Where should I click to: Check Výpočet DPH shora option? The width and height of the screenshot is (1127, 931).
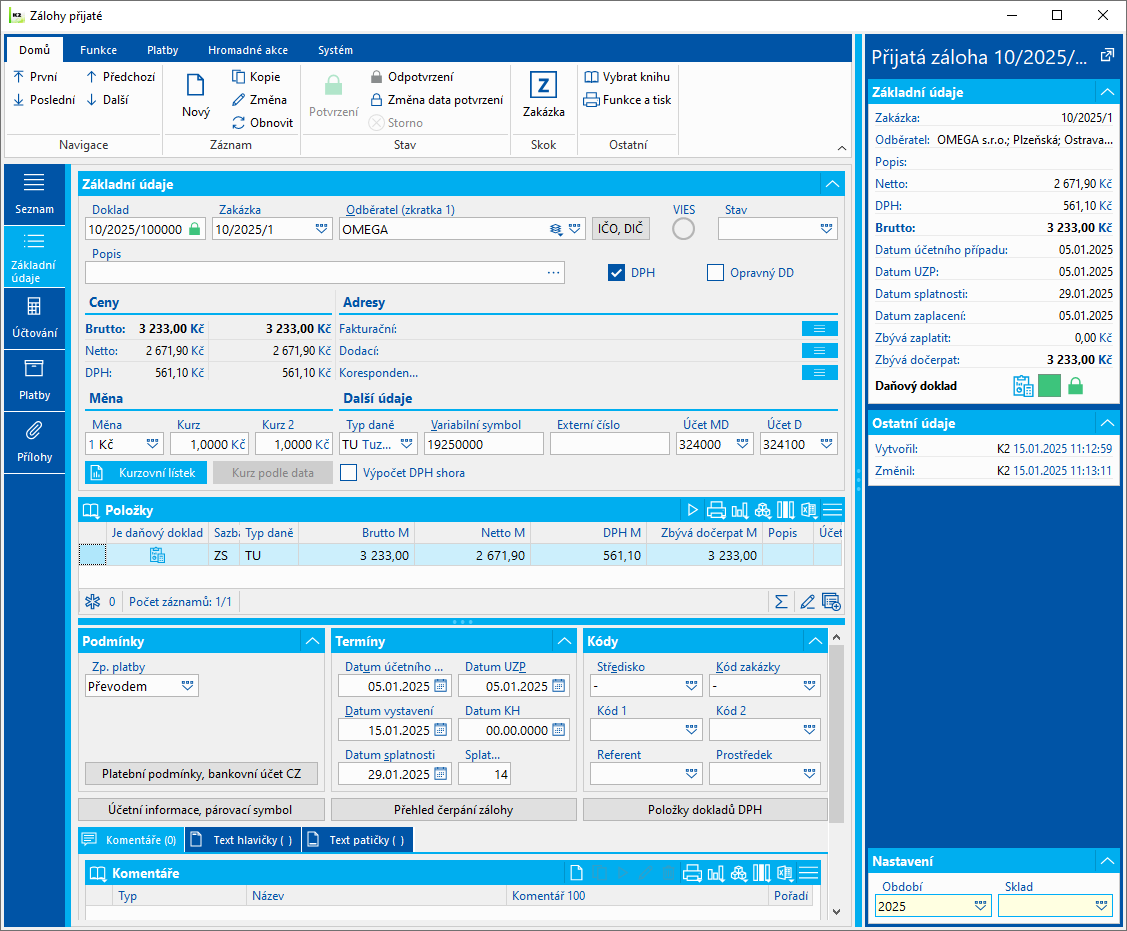[x=348, y=473]
